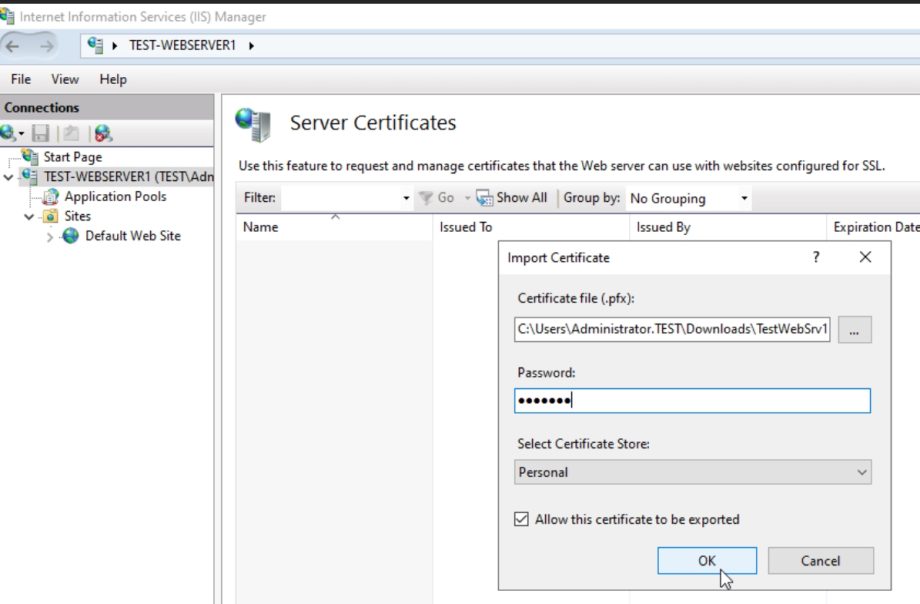
Task: Click the browse button for certificate file
Action: click(x=856, y=330)
